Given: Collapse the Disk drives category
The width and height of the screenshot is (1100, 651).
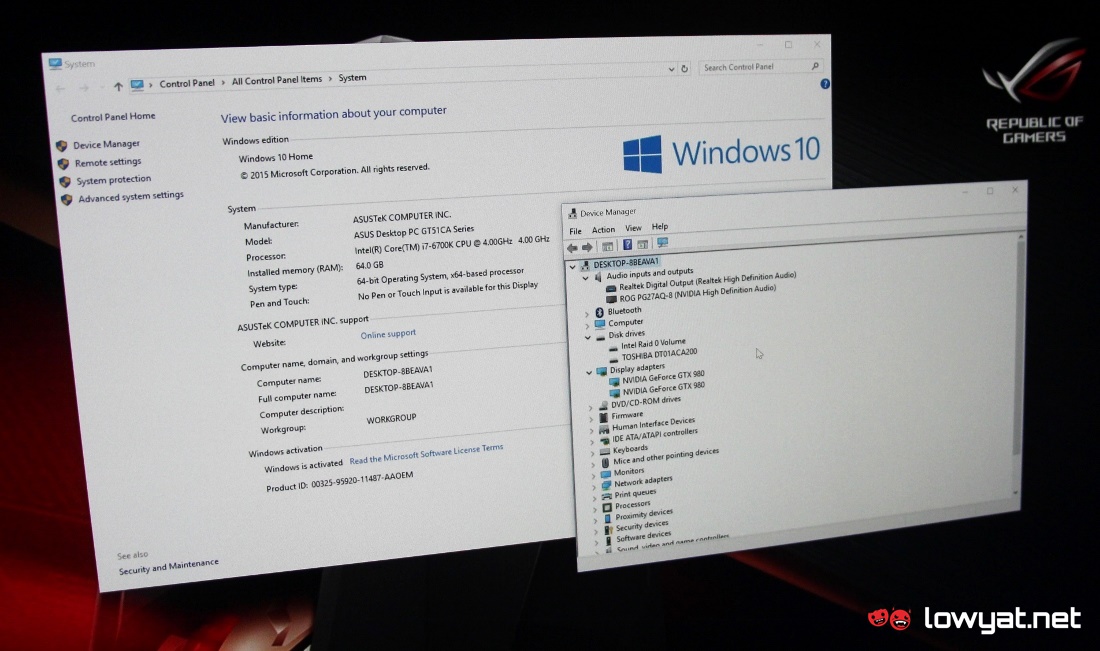Looking at the screenshot, I should [x=588, y=337].
